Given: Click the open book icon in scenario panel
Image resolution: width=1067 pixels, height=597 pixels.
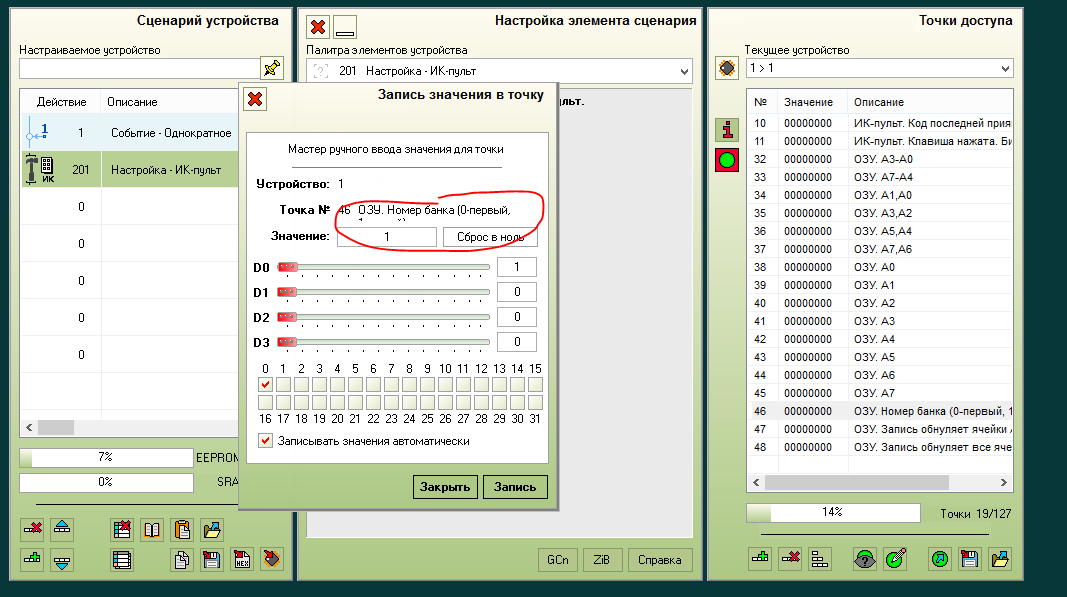Looking at the screenshot, I should pos(152,529).
